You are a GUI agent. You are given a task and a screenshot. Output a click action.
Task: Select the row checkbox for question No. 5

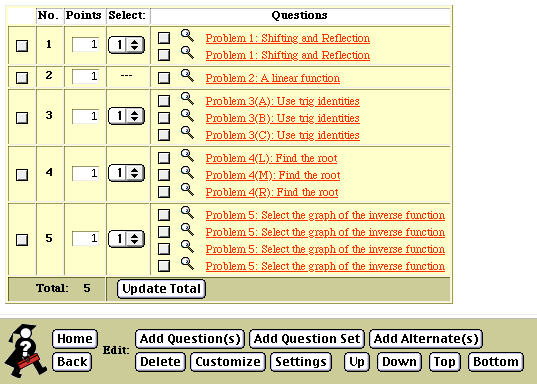tap(22, 240)
